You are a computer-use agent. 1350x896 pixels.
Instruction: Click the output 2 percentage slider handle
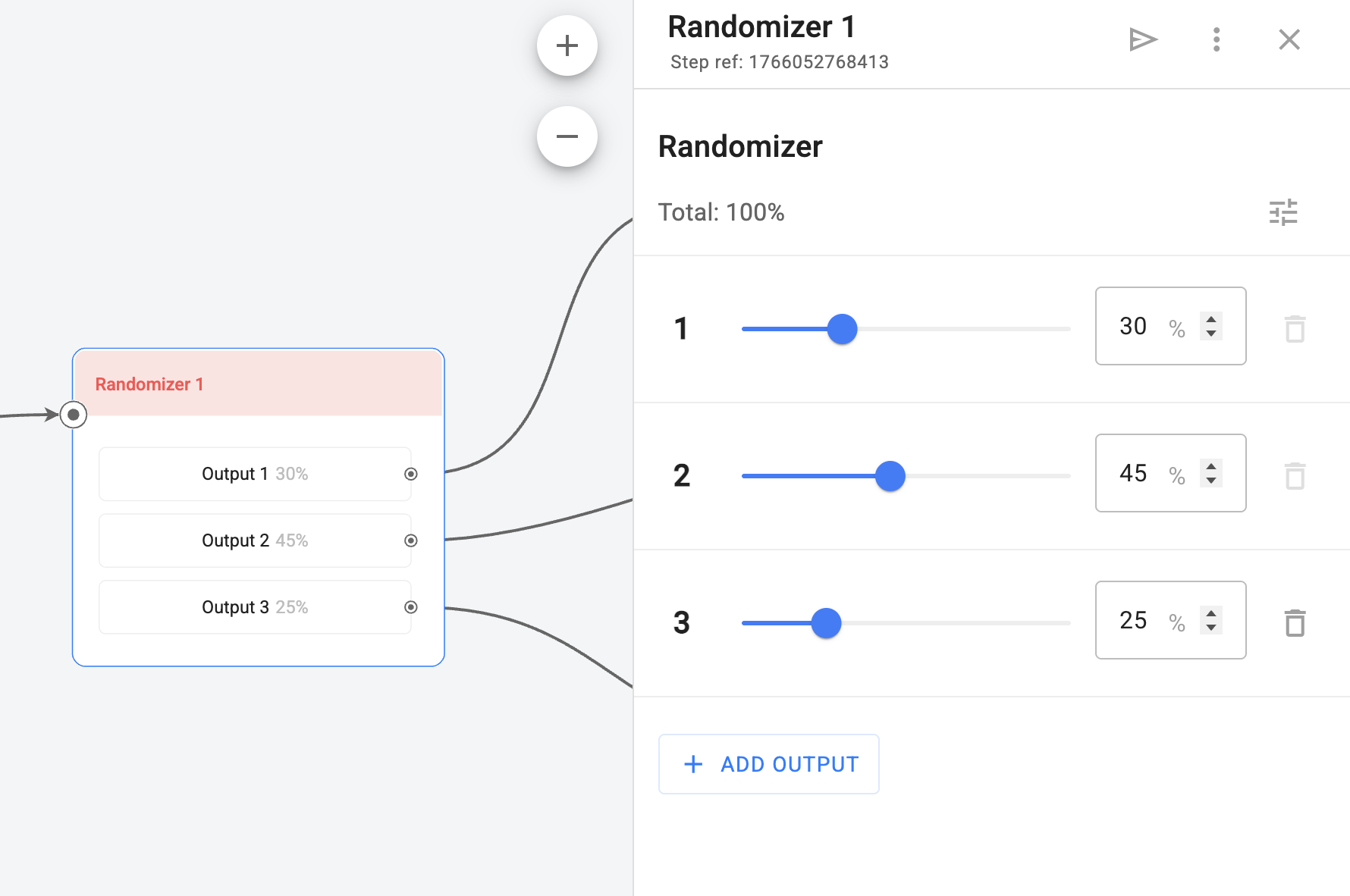pyautogui.click(x=890, y=476)
